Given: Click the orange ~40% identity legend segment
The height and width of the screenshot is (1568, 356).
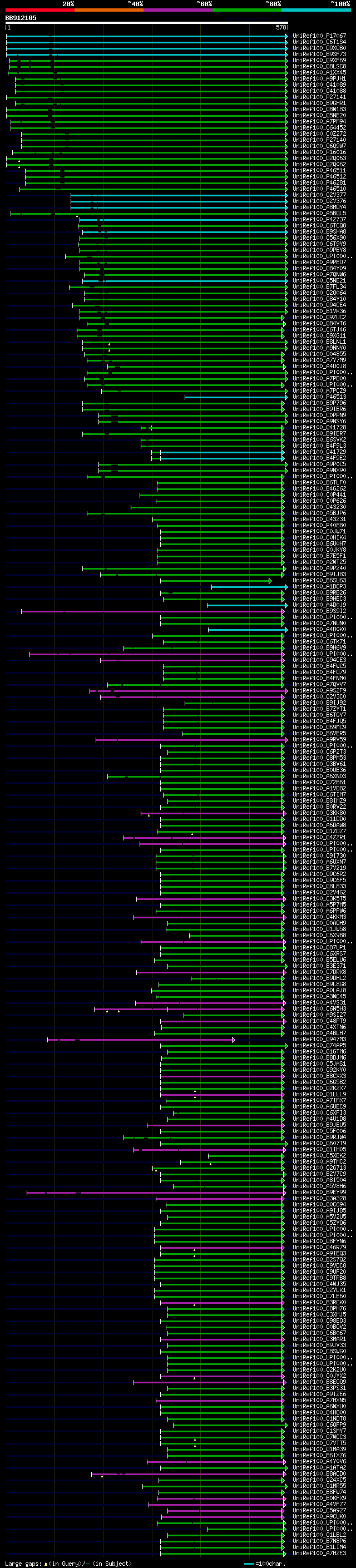Looking at the screenshot, I should 109,10.
